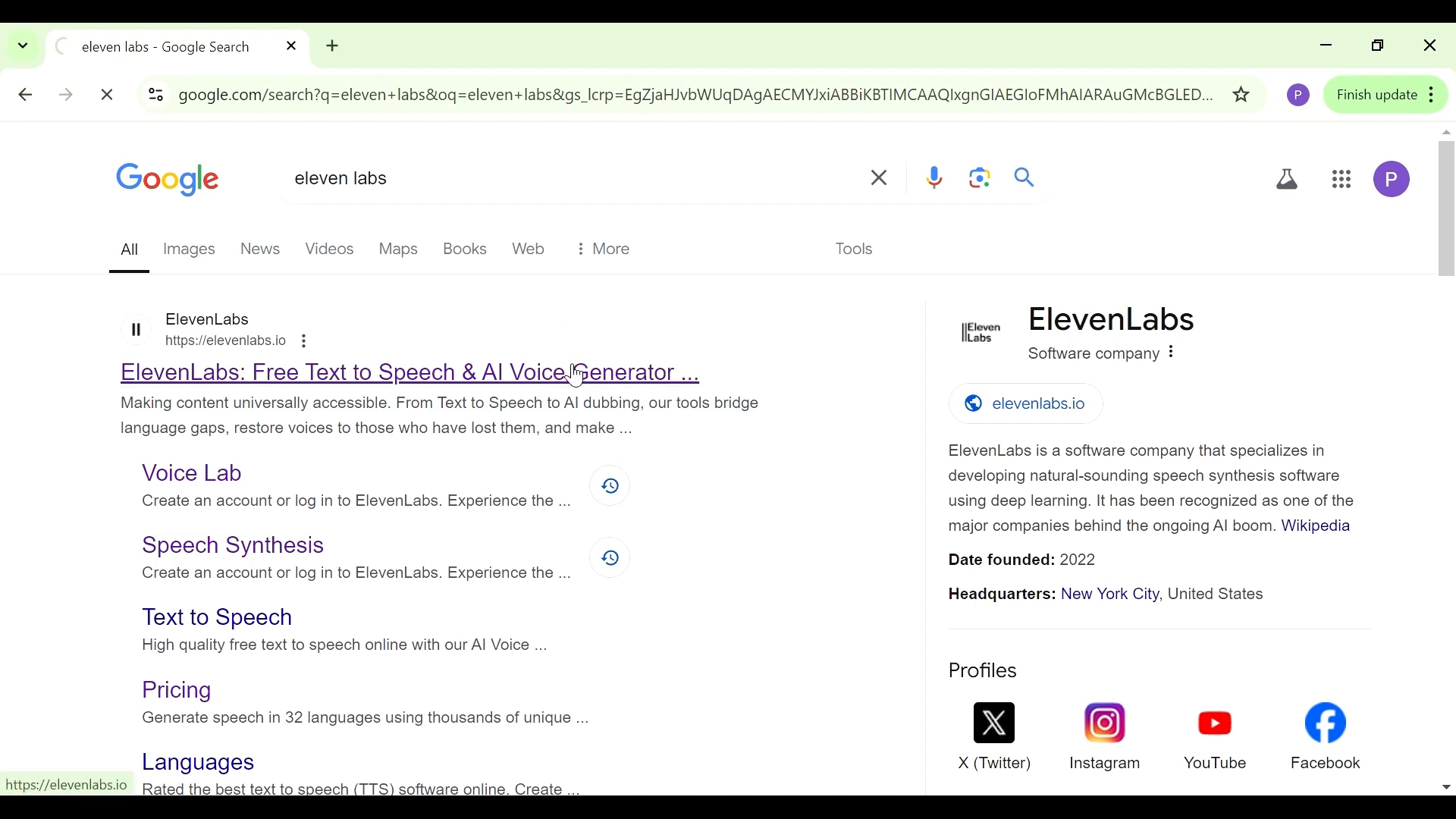Open more options beside elevenlabs.io URL

[x=304, y=342]
